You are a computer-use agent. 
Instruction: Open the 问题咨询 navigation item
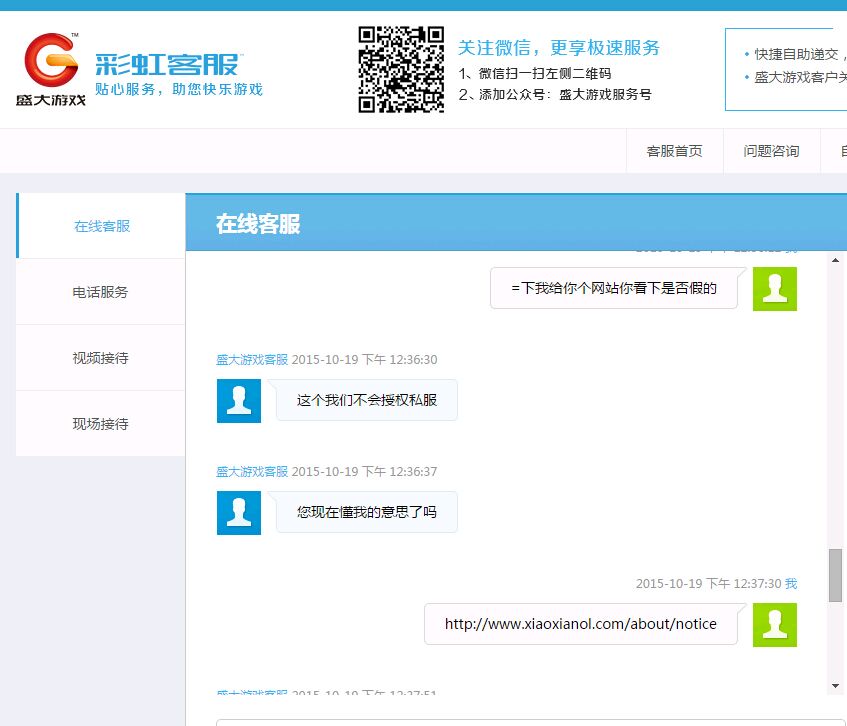[771, 151]
